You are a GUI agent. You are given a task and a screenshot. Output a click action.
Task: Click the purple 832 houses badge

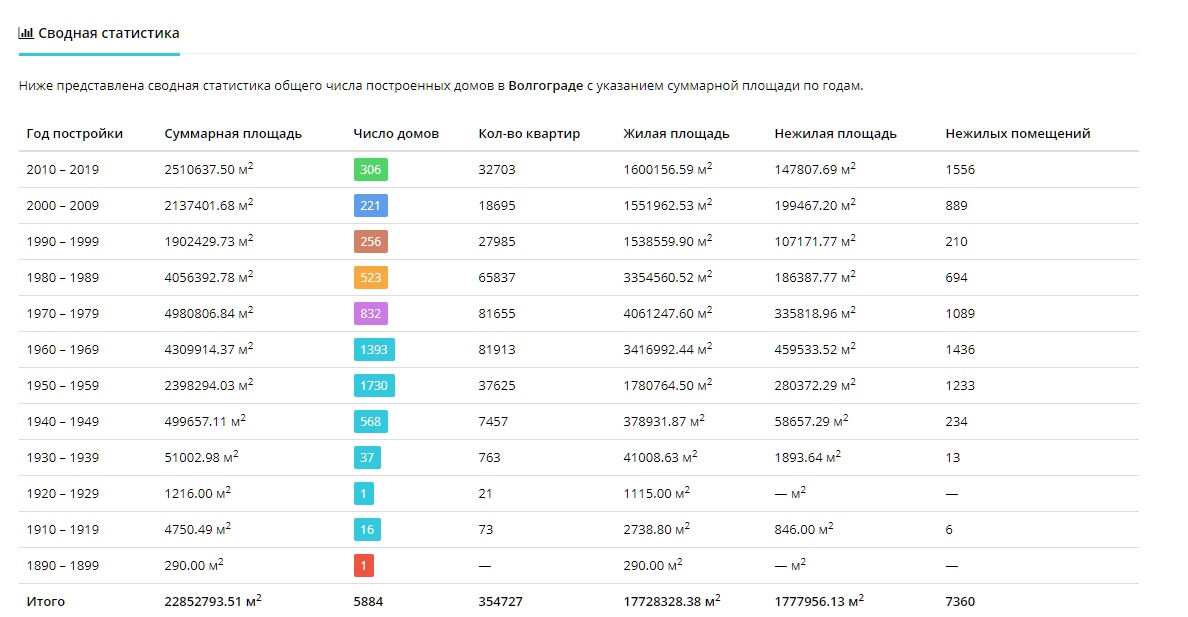(x=370, y=314)
